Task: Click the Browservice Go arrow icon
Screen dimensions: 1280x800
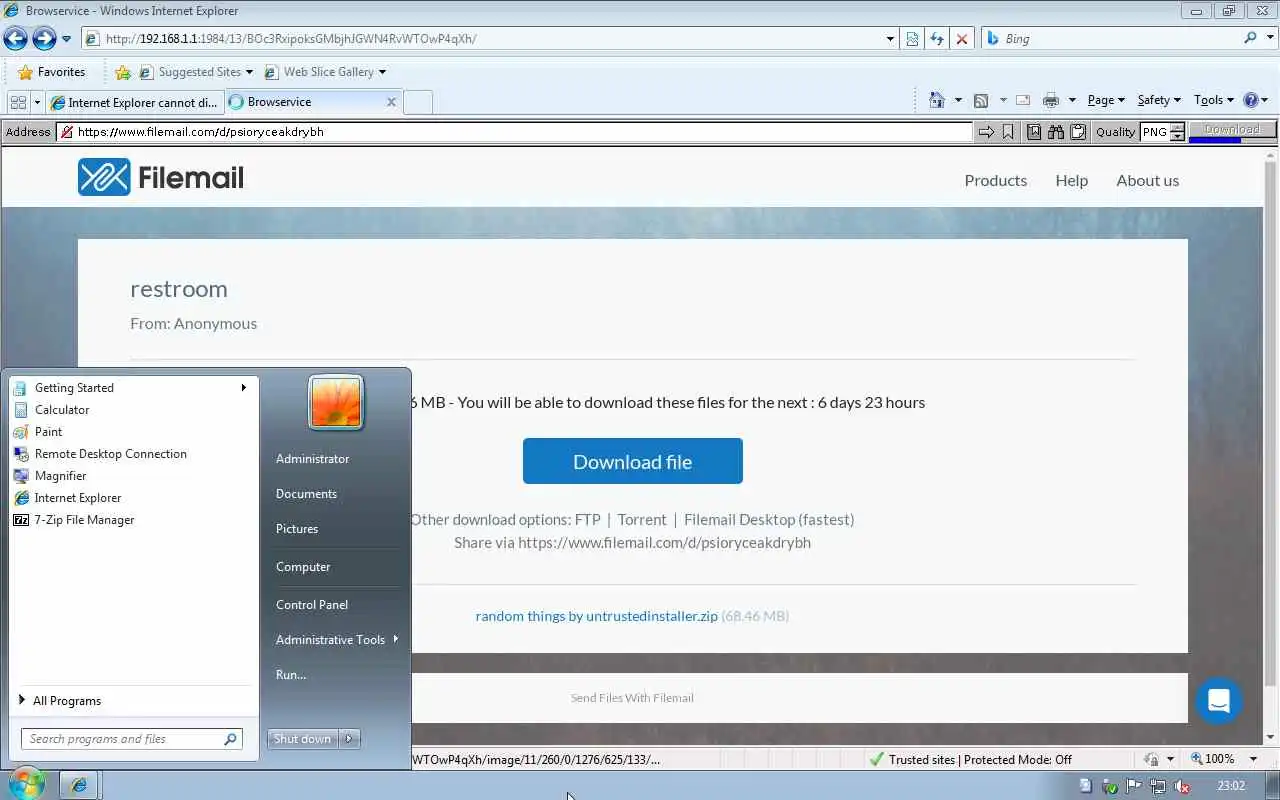Action: click(x=986, y=132)
